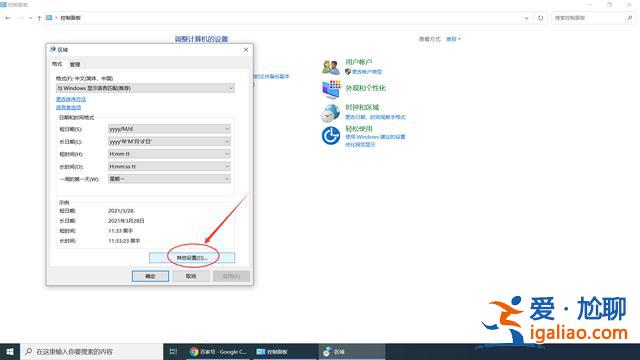640x360 pixels.
Task: Click the 取消 (Cancel) button
Action: tap(191, 276)
